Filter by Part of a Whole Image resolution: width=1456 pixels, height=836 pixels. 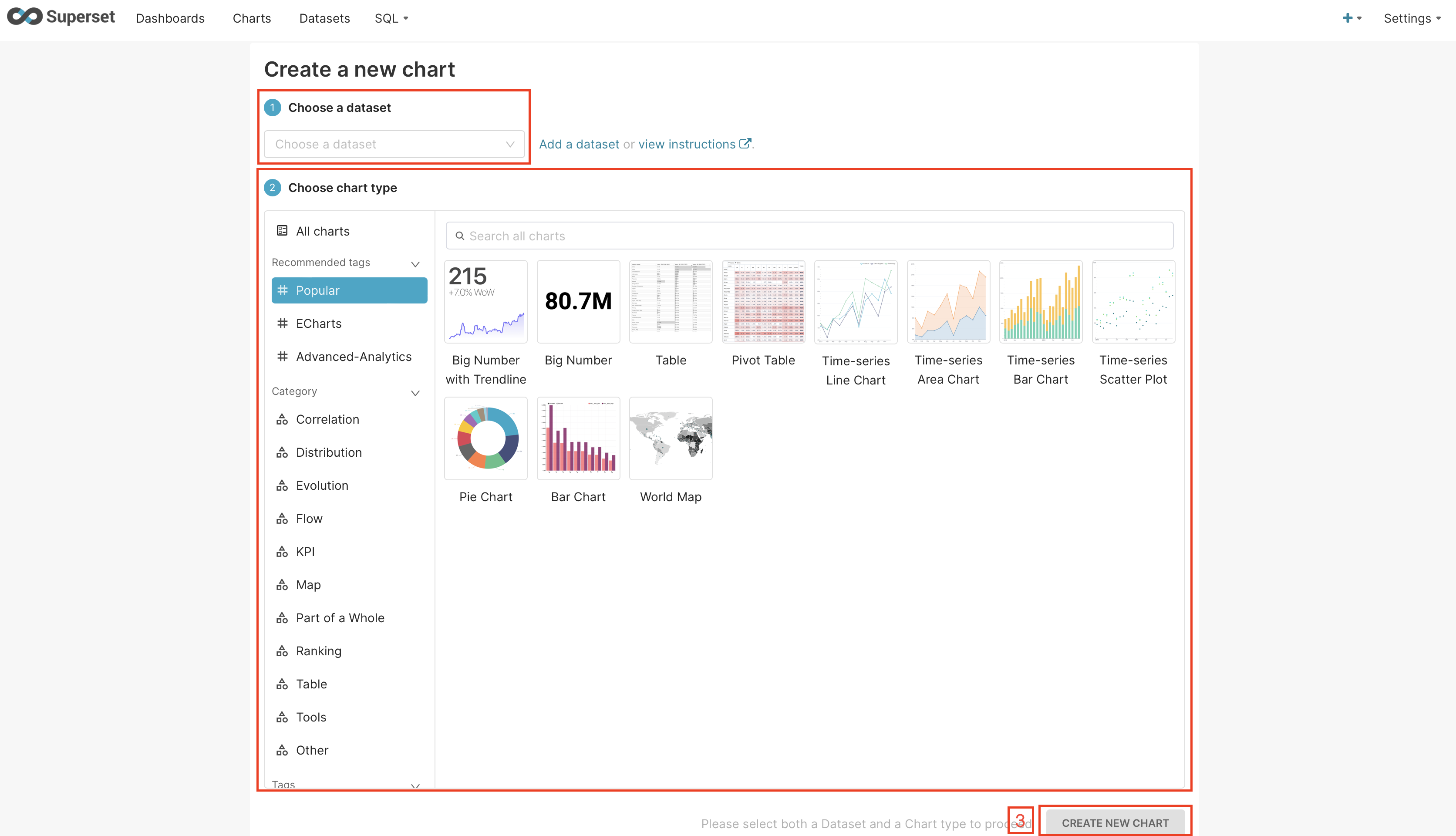(349, 618)
